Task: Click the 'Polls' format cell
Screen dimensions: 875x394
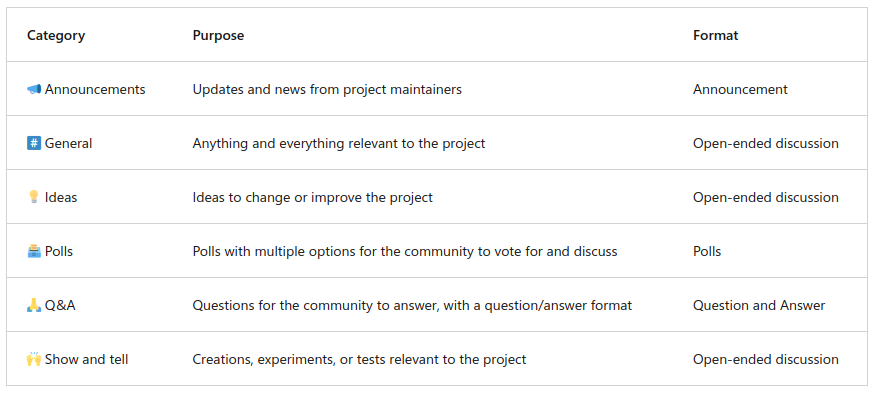Action: [707, 252]
